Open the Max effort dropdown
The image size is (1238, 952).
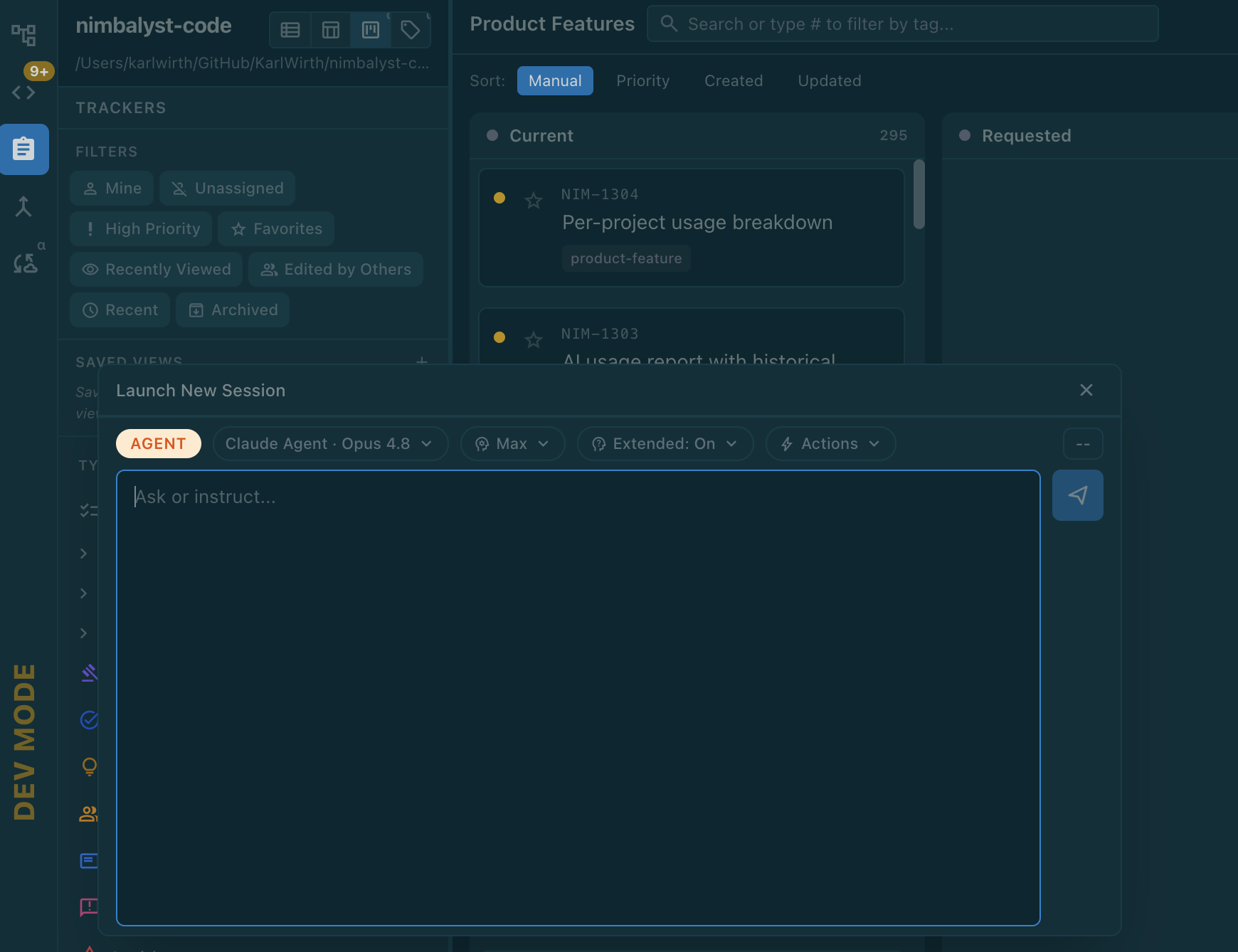(x=513, y=443)
